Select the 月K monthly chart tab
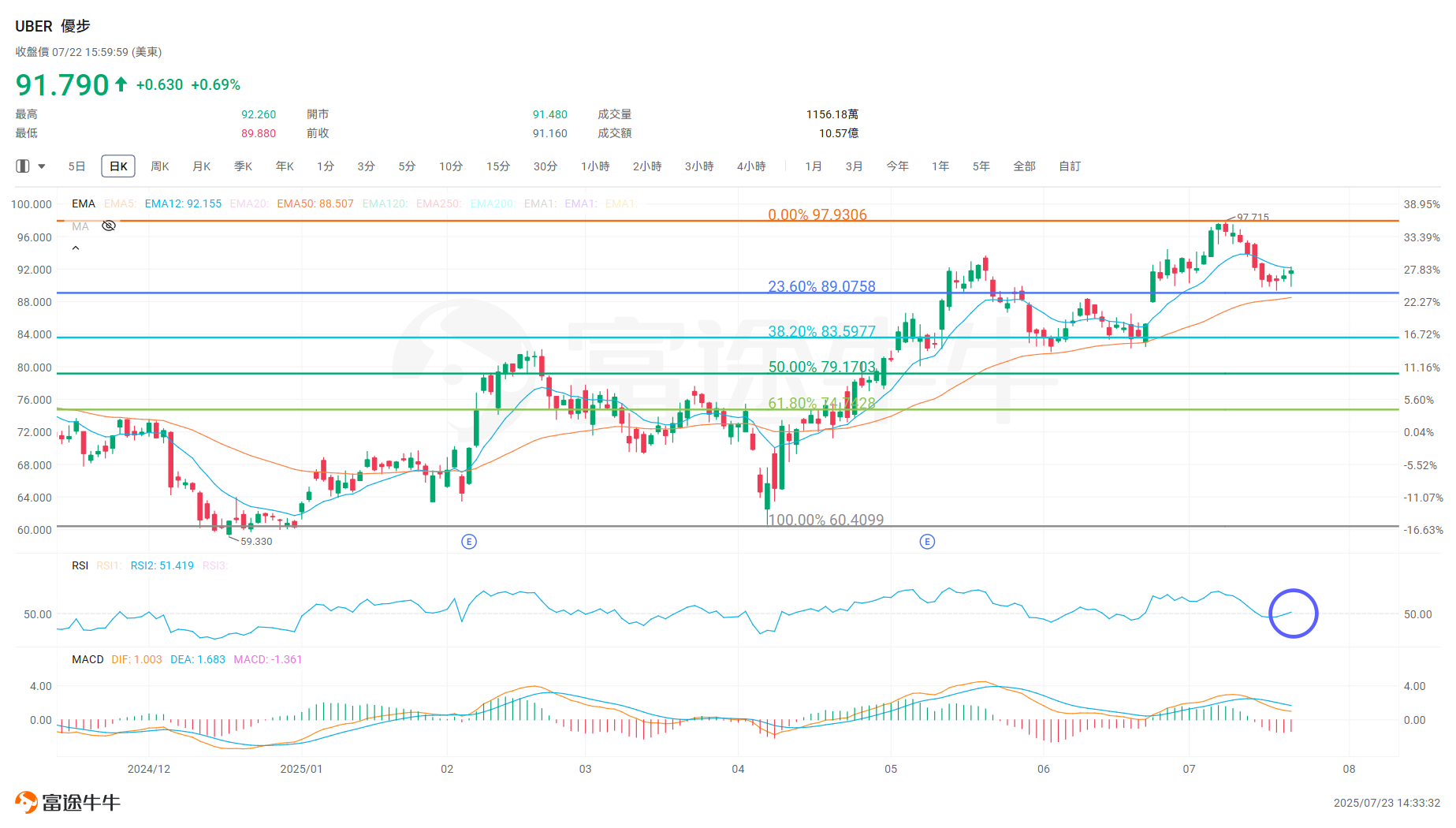 click(x=202, y=166)
